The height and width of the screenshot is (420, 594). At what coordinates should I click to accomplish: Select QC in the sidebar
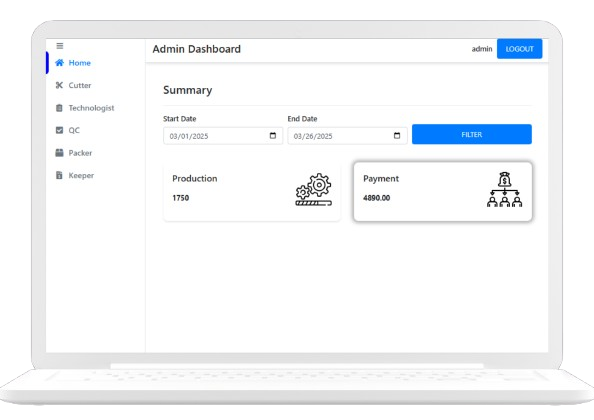tap(74, 130)
